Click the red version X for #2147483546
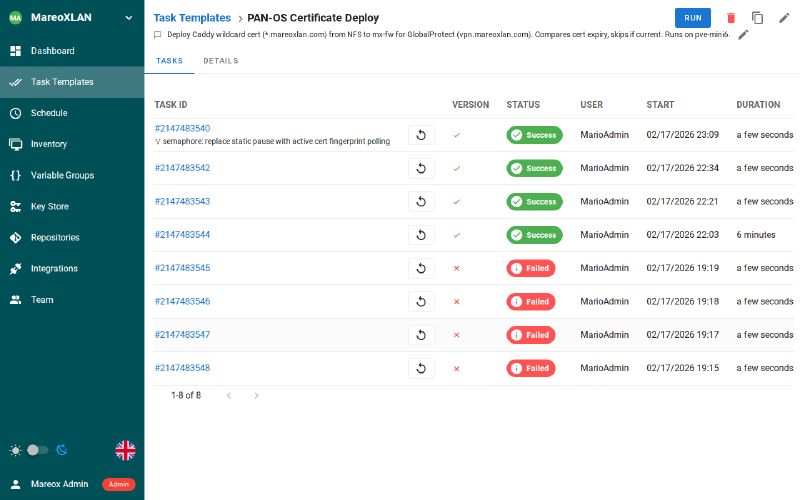Screen dimensions: 800x500 tap(457, 302)
